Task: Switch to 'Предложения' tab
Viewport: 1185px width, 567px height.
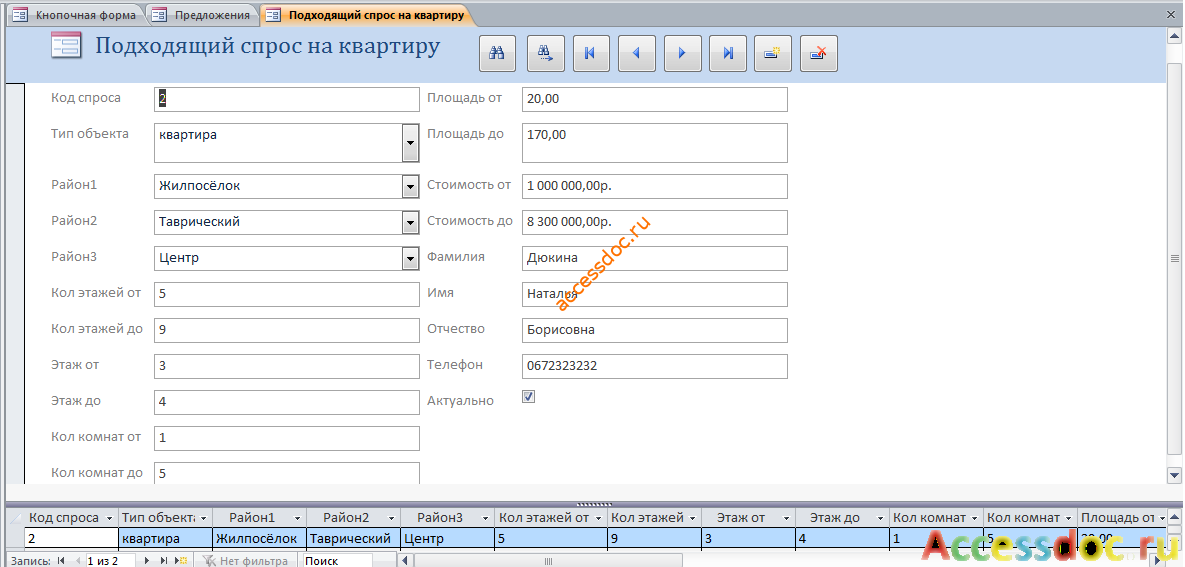Action: (x=202, y=14)
